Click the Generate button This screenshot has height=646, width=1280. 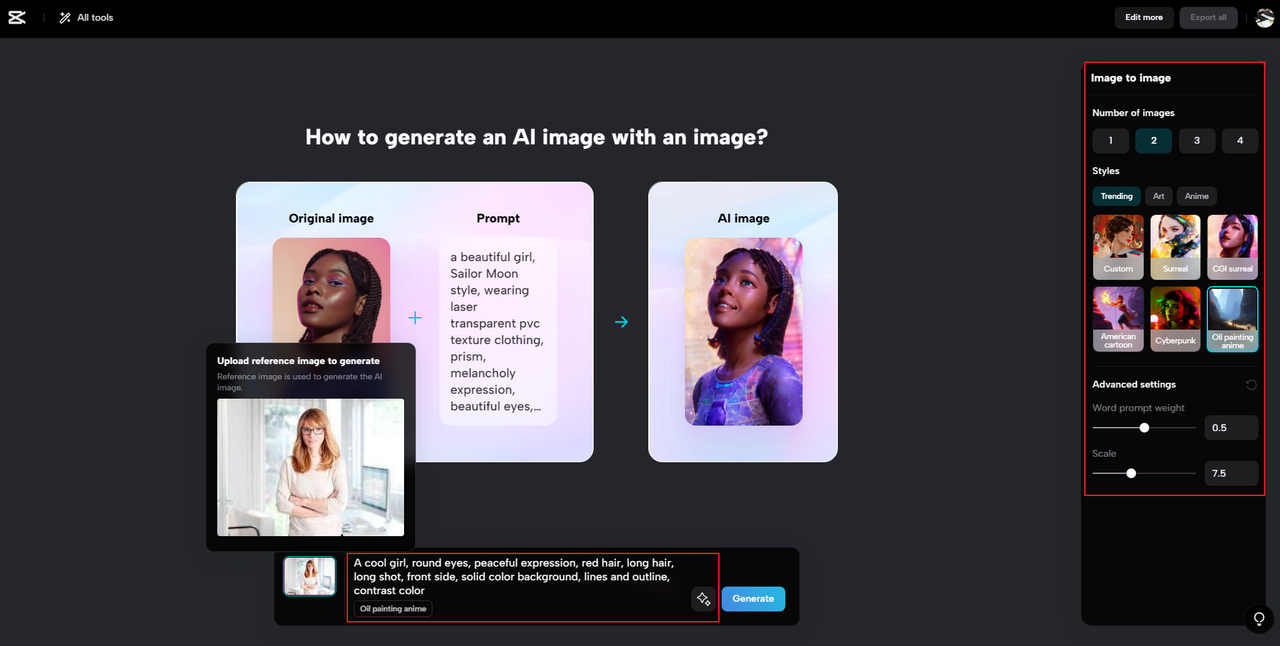click(x=753, y=599)
